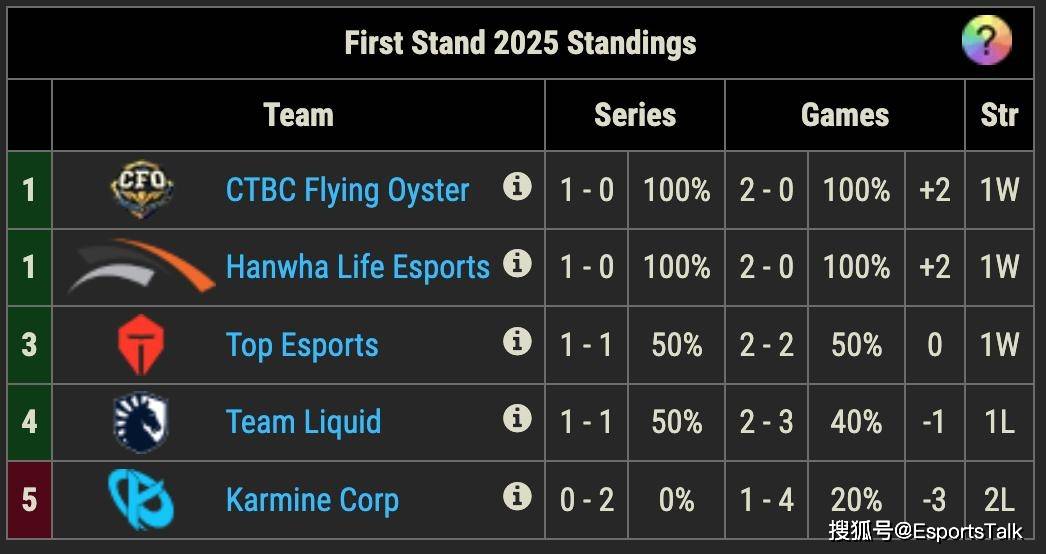Click the Series column header

[x=635, y=115]
